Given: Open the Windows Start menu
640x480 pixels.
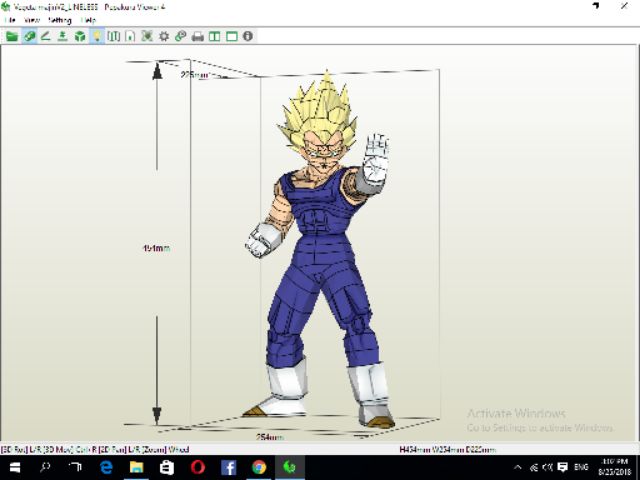Looking at the screenshot, I should (x=15, y=468).
